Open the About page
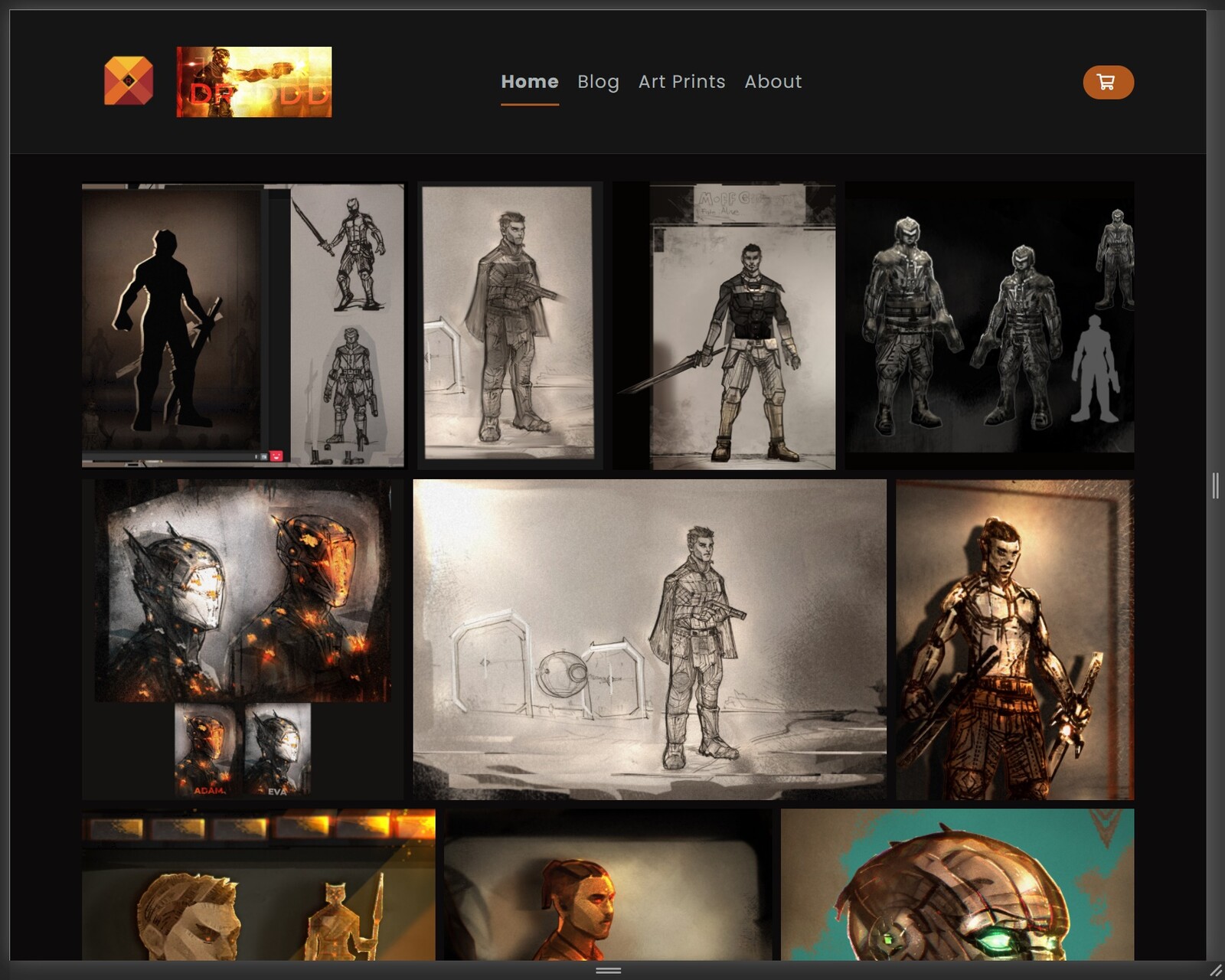This screenshot has width=1225, height=980. pos(773,81)
